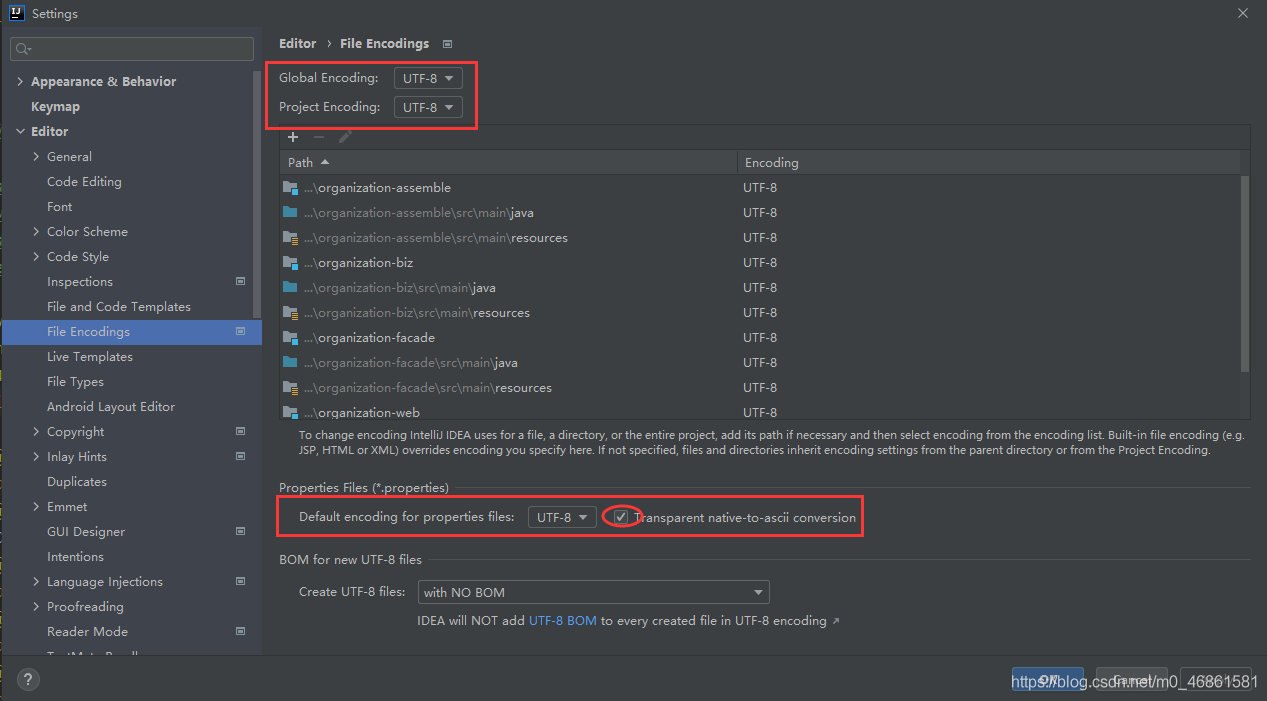This screenshot has width=1267, height=701.
Task: Click the remove path minus icon
Action: tap(319, 137)
